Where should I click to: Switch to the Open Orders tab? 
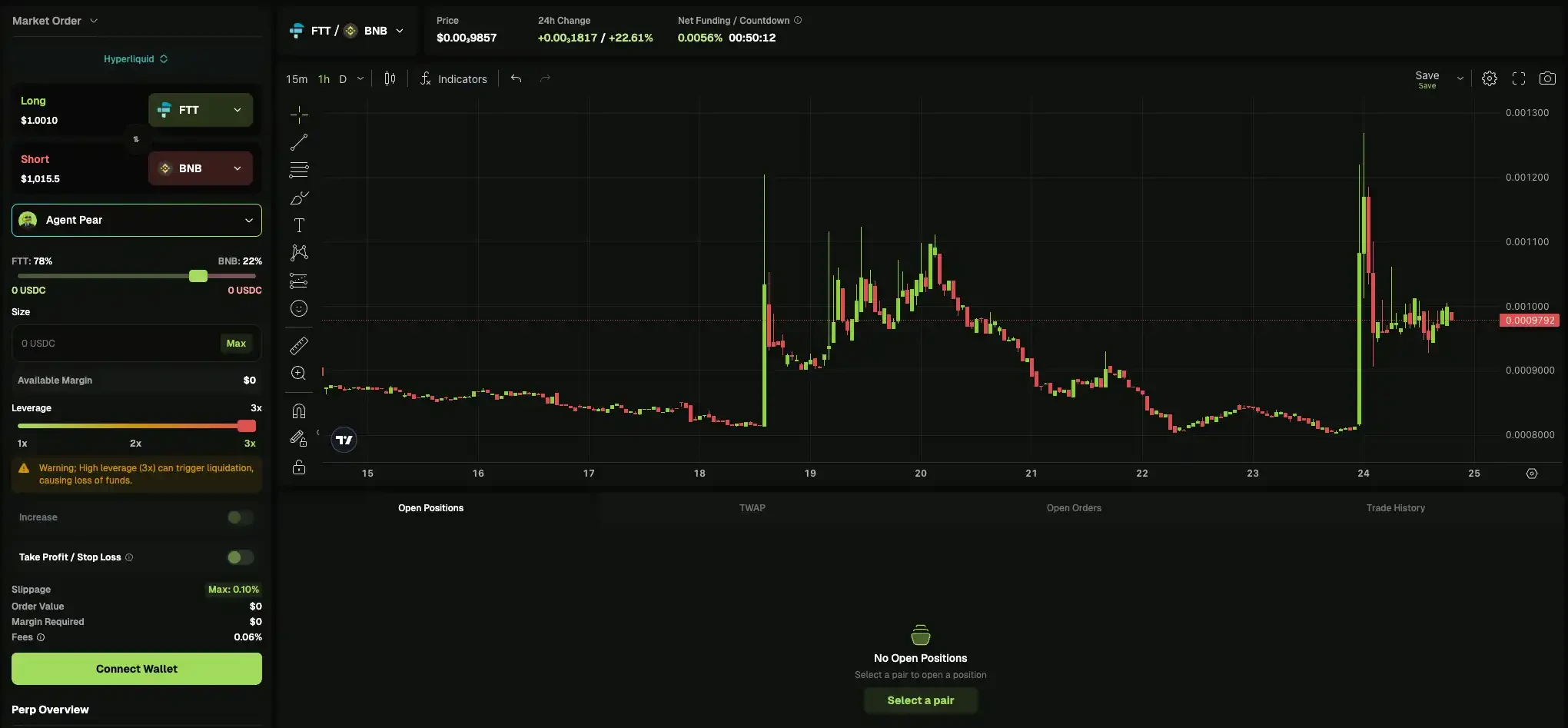[x=1074, y=507]
